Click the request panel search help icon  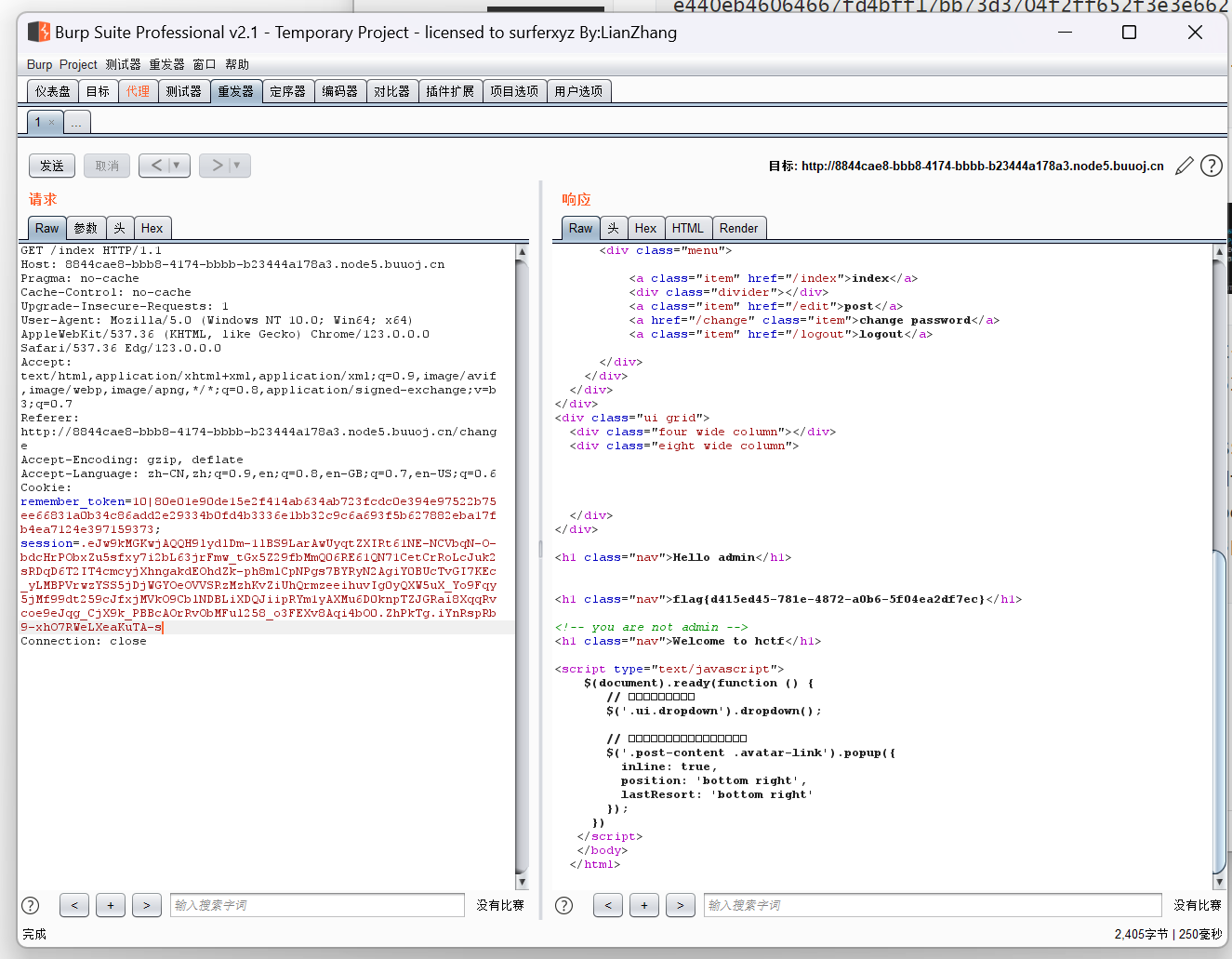[x=31, y=905]
